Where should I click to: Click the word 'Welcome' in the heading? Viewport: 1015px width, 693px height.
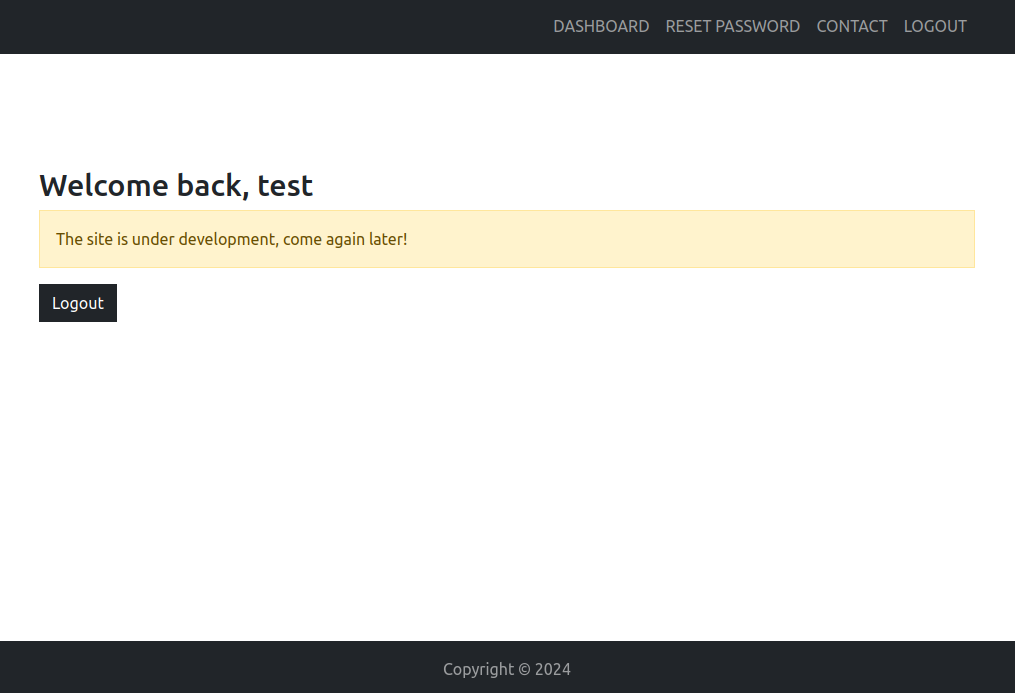(104, 186)
